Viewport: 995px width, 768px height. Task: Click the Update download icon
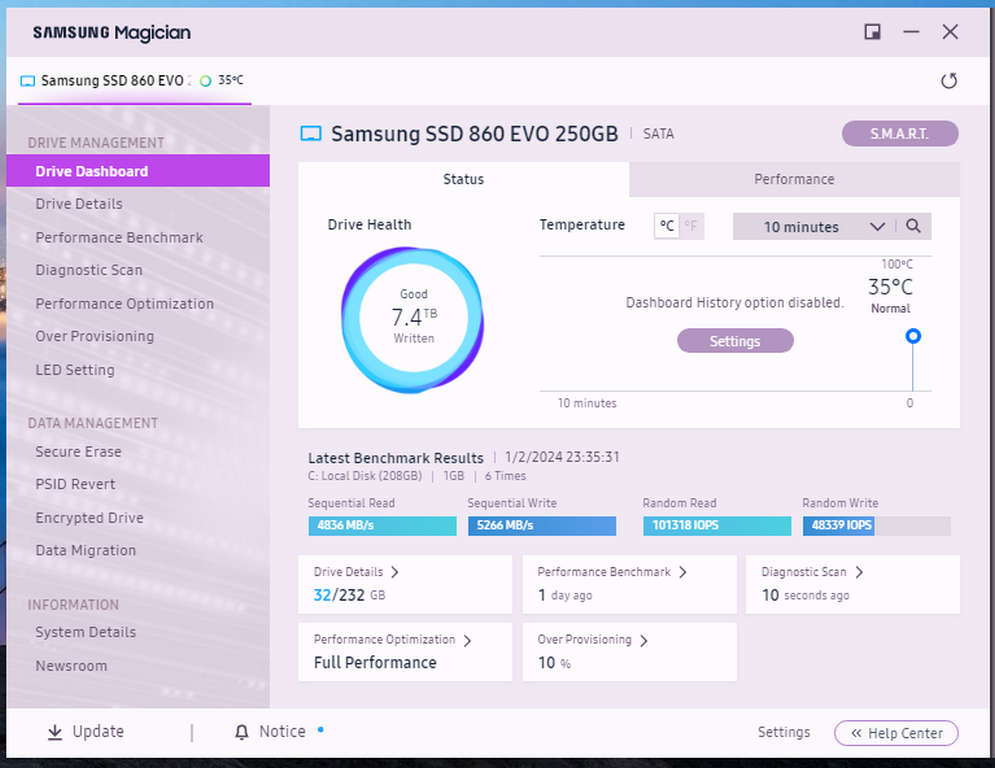53,731
